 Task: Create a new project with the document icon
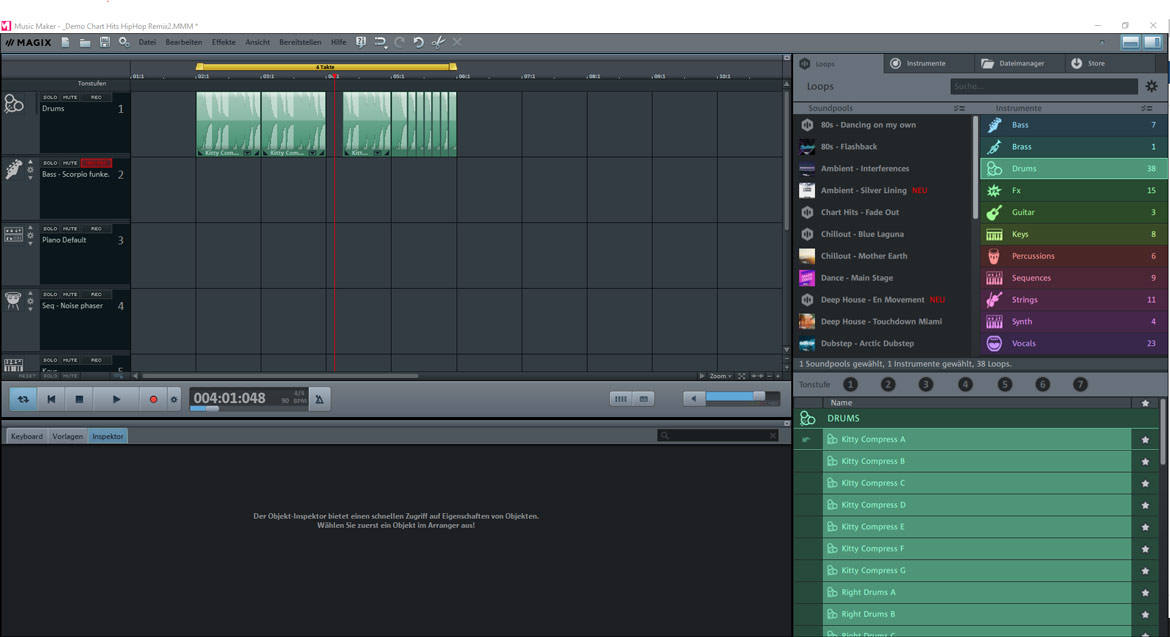pyautogui.click(x=66, y=43)
